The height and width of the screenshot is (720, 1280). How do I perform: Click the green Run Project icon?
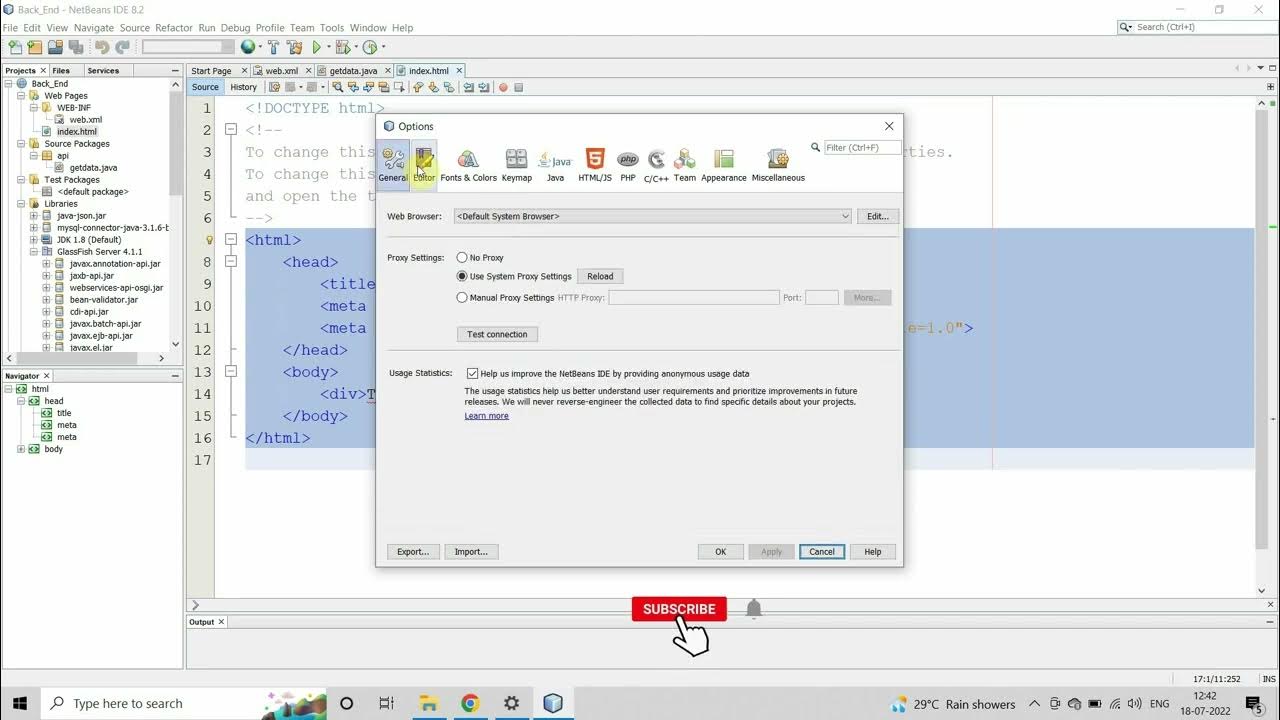coord(317,47)
